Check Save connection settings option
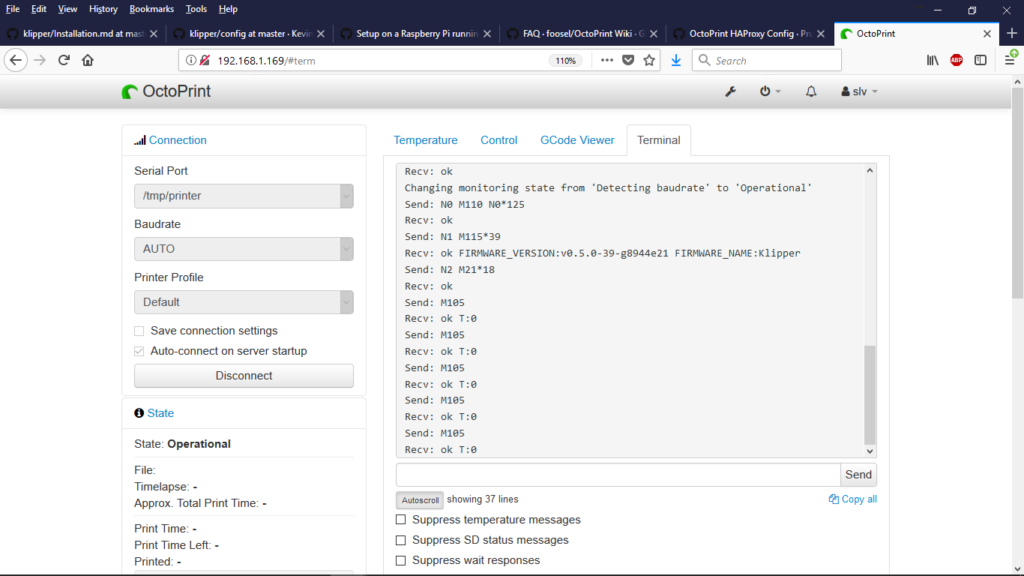Image resolution: width=1024 pixels, height=576 pixels. click(140, 331)
